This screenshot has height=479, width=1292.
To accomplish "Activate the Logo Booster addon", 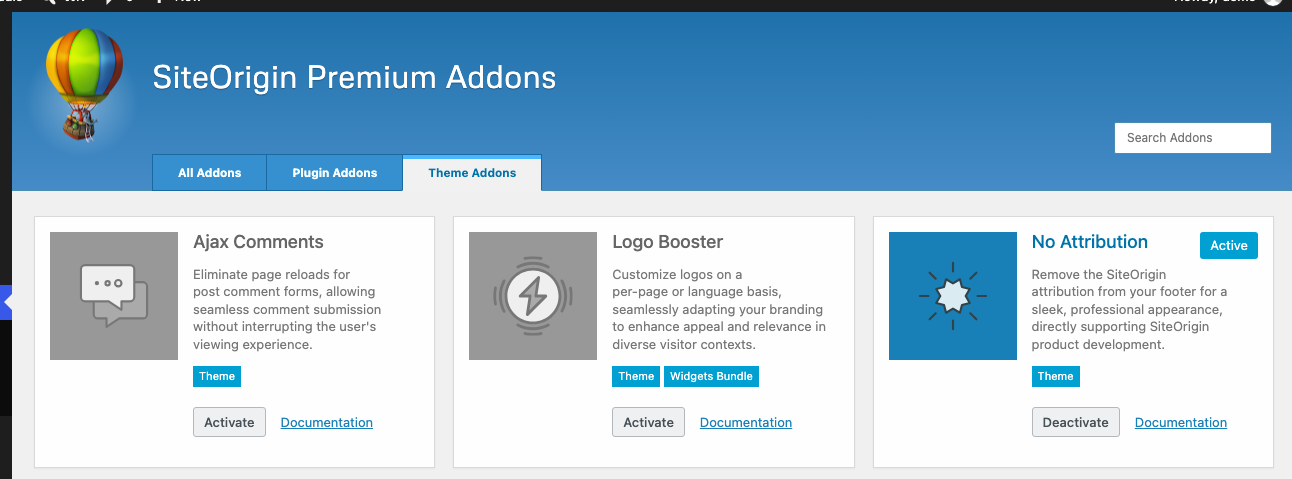I will (649, 422).
